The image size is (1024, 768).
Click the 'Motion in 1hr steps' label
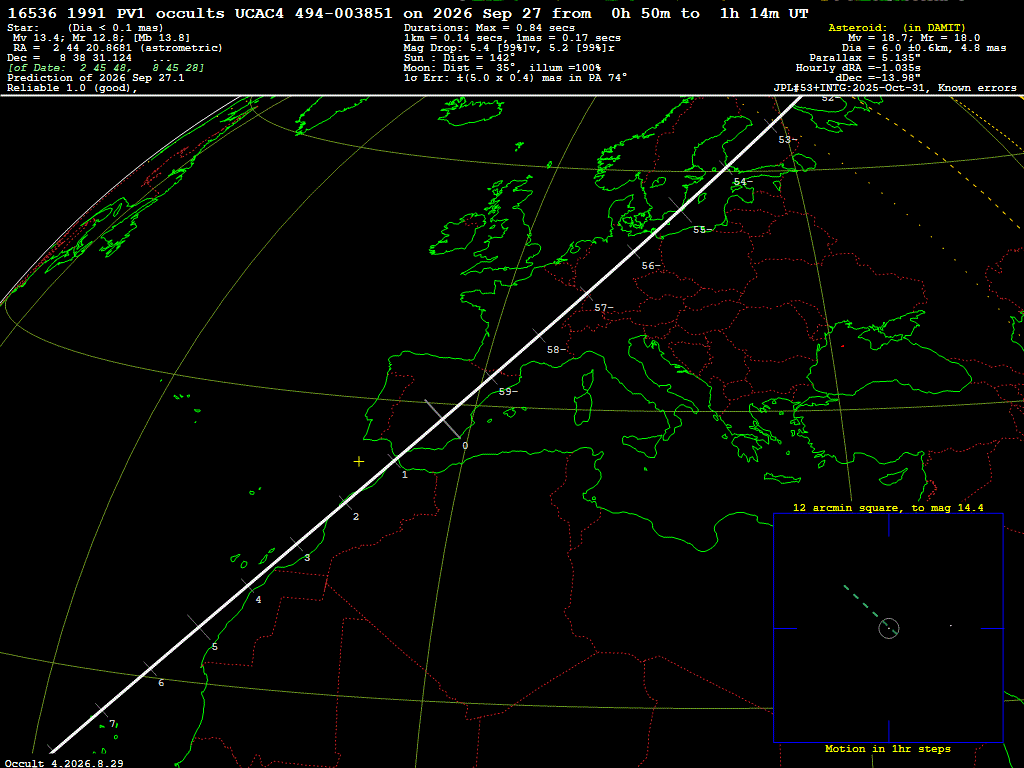[888, 749]
